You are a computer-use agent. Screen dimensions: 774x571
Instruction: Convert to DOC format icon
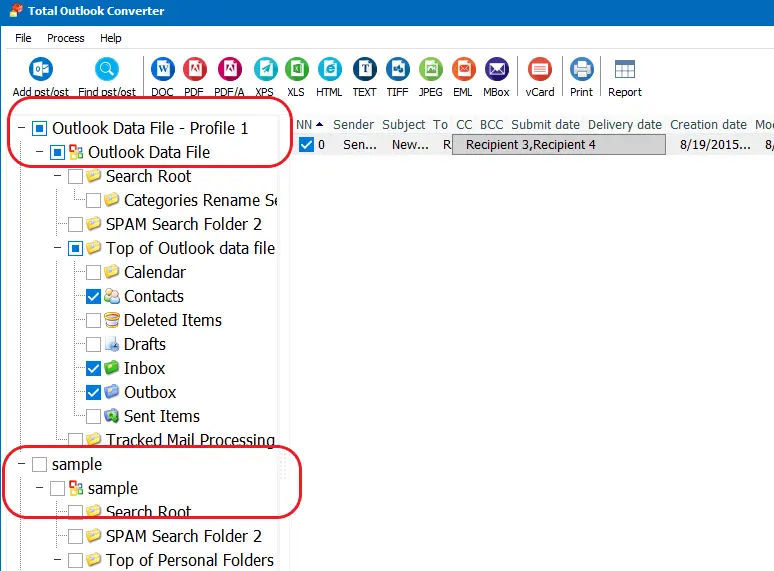(x=162, y=70)
